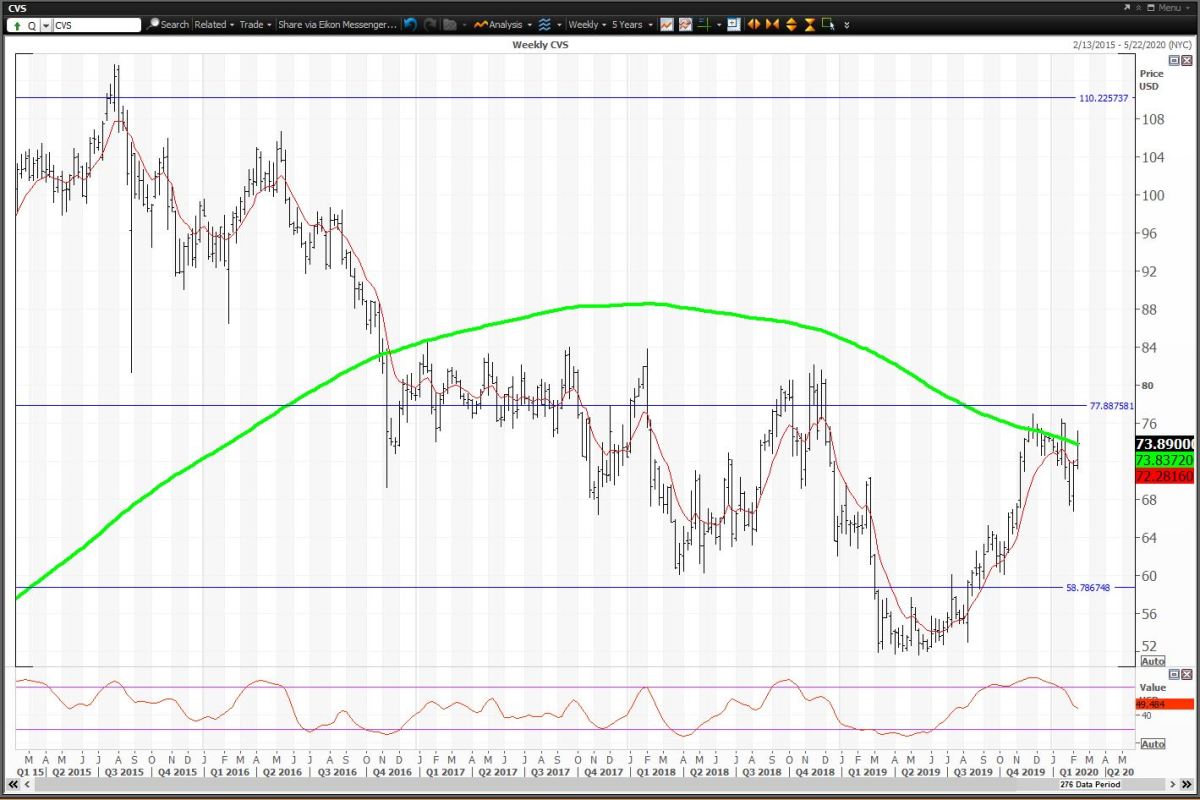The image size is (1200, 800).
Task: Click the window restore icon near Menu
Action: tap(1150, 8)
